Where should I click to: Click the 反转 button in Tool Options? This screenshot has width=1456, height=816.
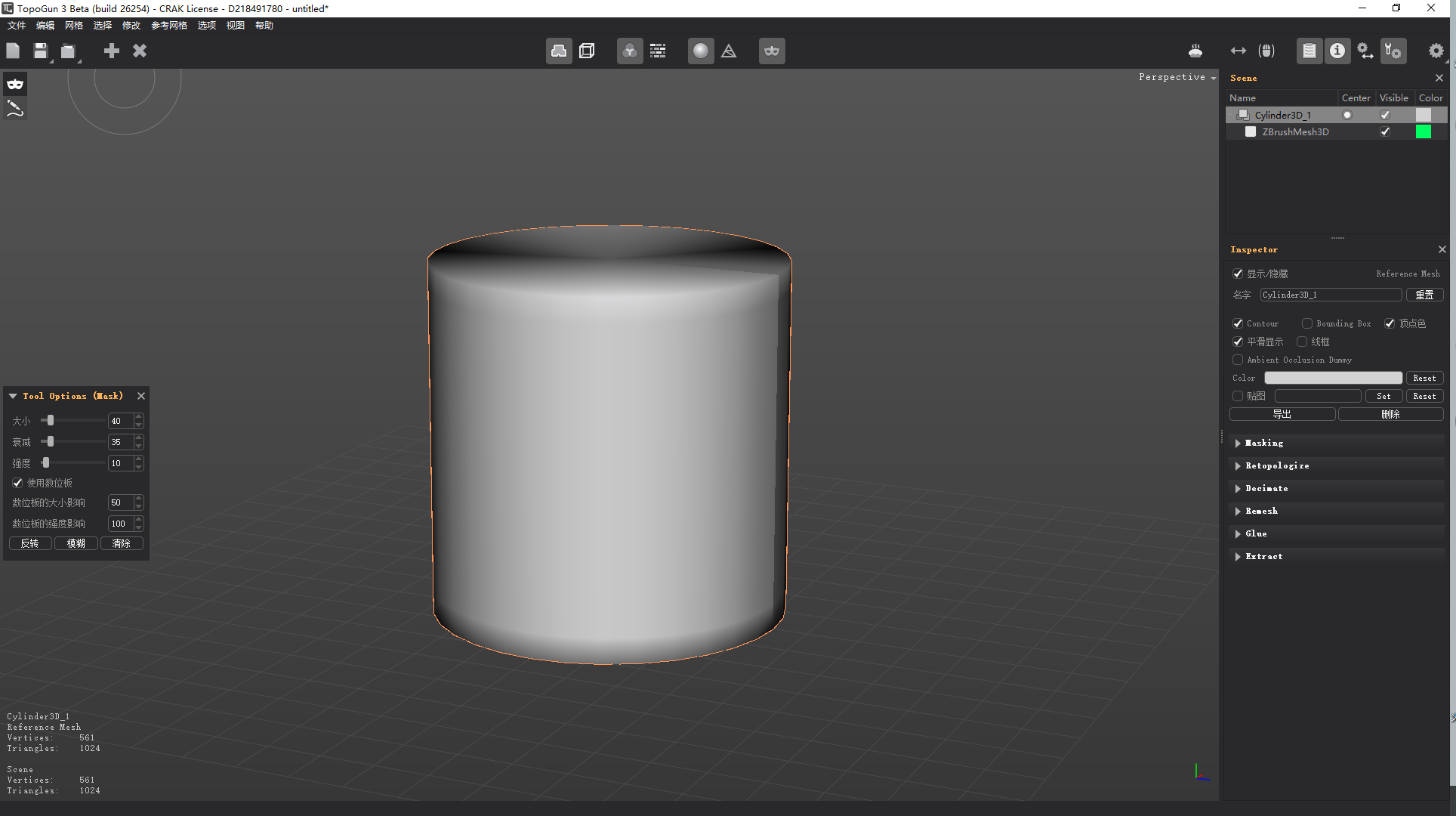tap(30, 543)
